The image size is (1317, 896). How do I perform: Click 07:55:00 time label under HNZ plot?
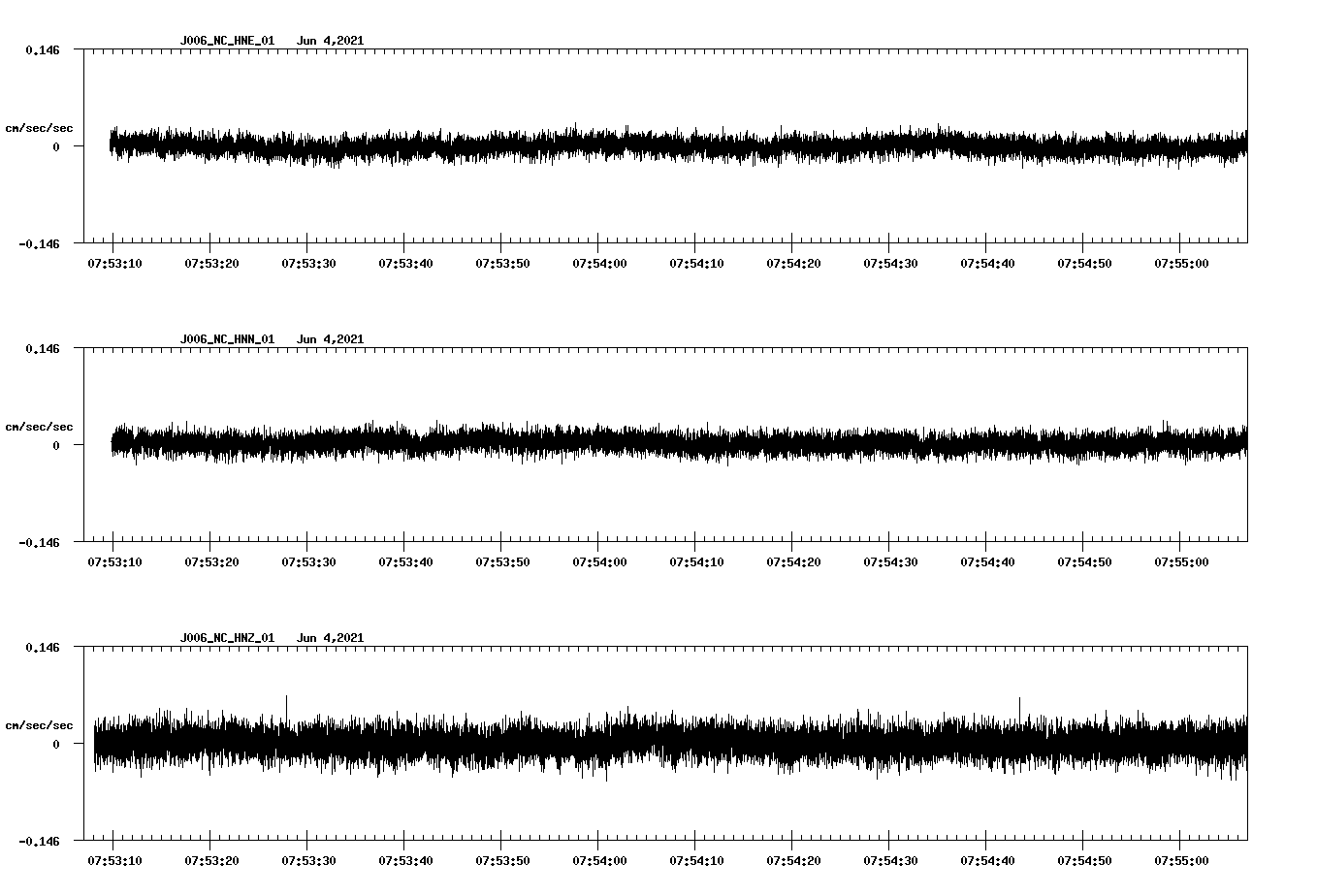point(1181,860)
